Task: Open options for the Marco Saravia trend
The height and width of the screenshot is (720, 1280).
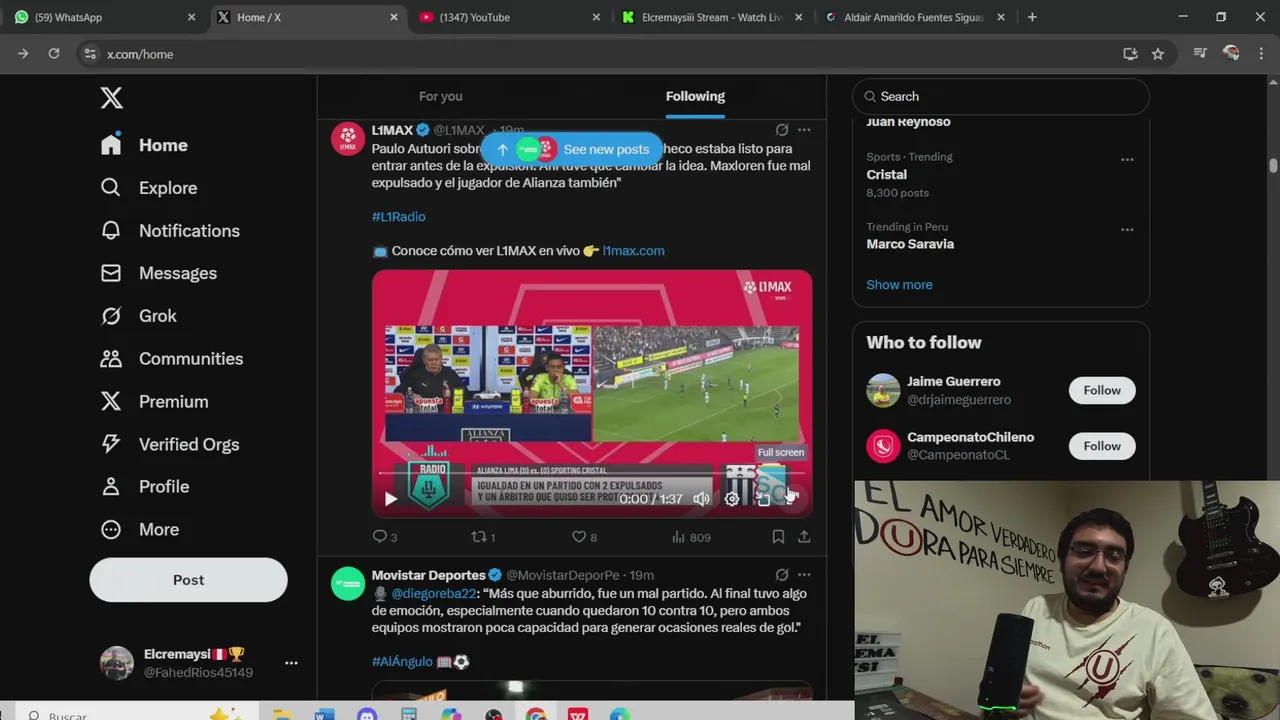Action: click(1127, 229)
